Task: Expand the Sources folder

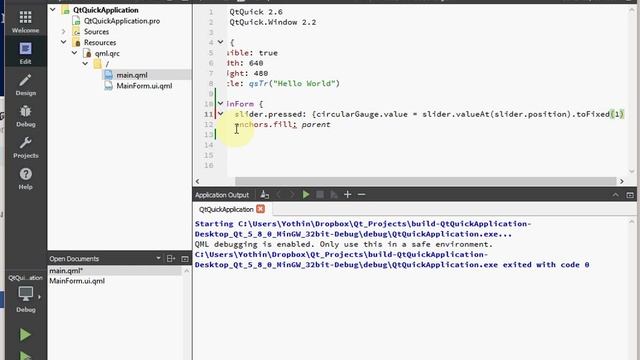Action: 64,31
